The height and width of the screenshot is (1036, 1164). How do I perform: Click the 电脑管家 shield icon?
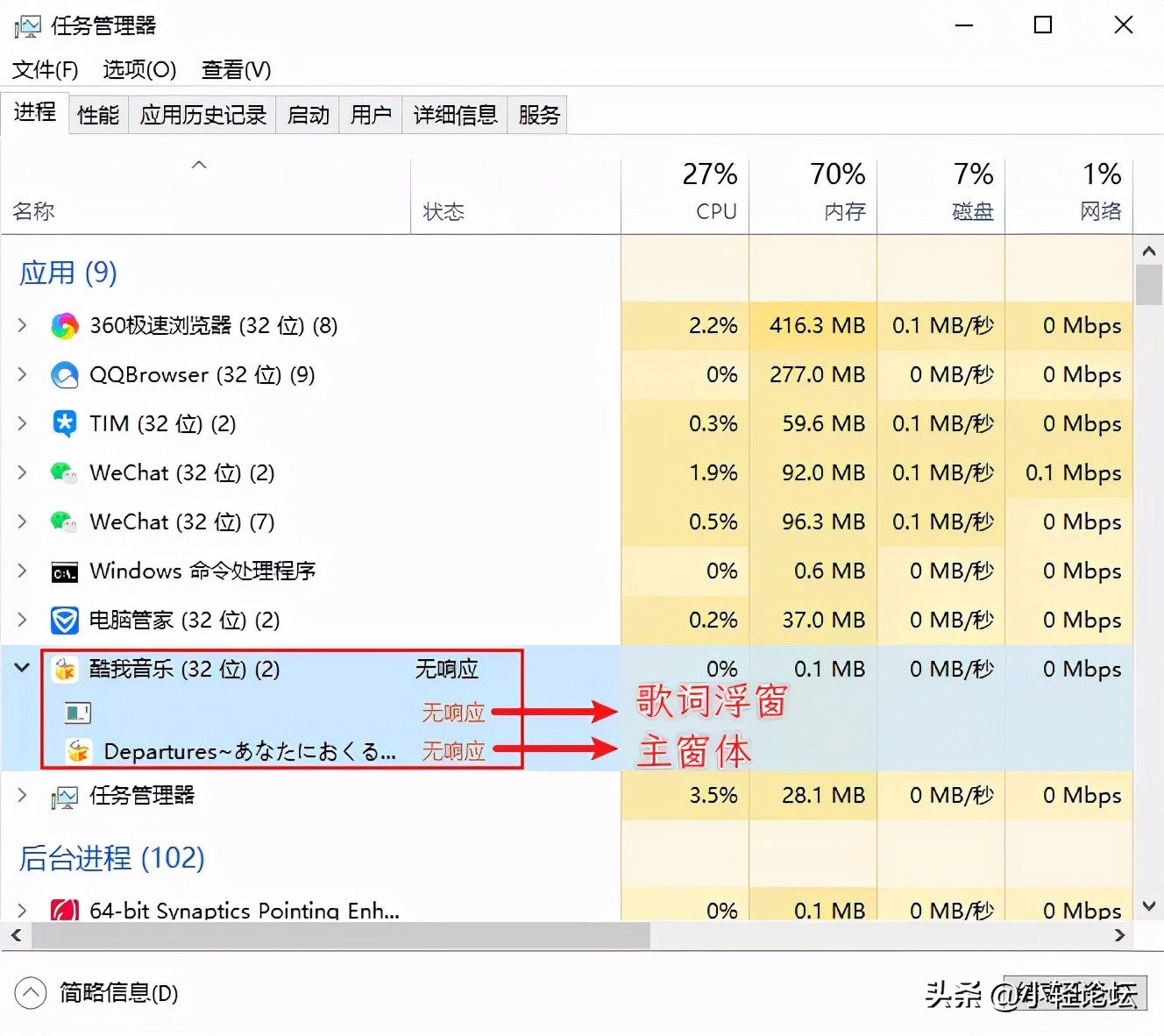coord(64,620)
